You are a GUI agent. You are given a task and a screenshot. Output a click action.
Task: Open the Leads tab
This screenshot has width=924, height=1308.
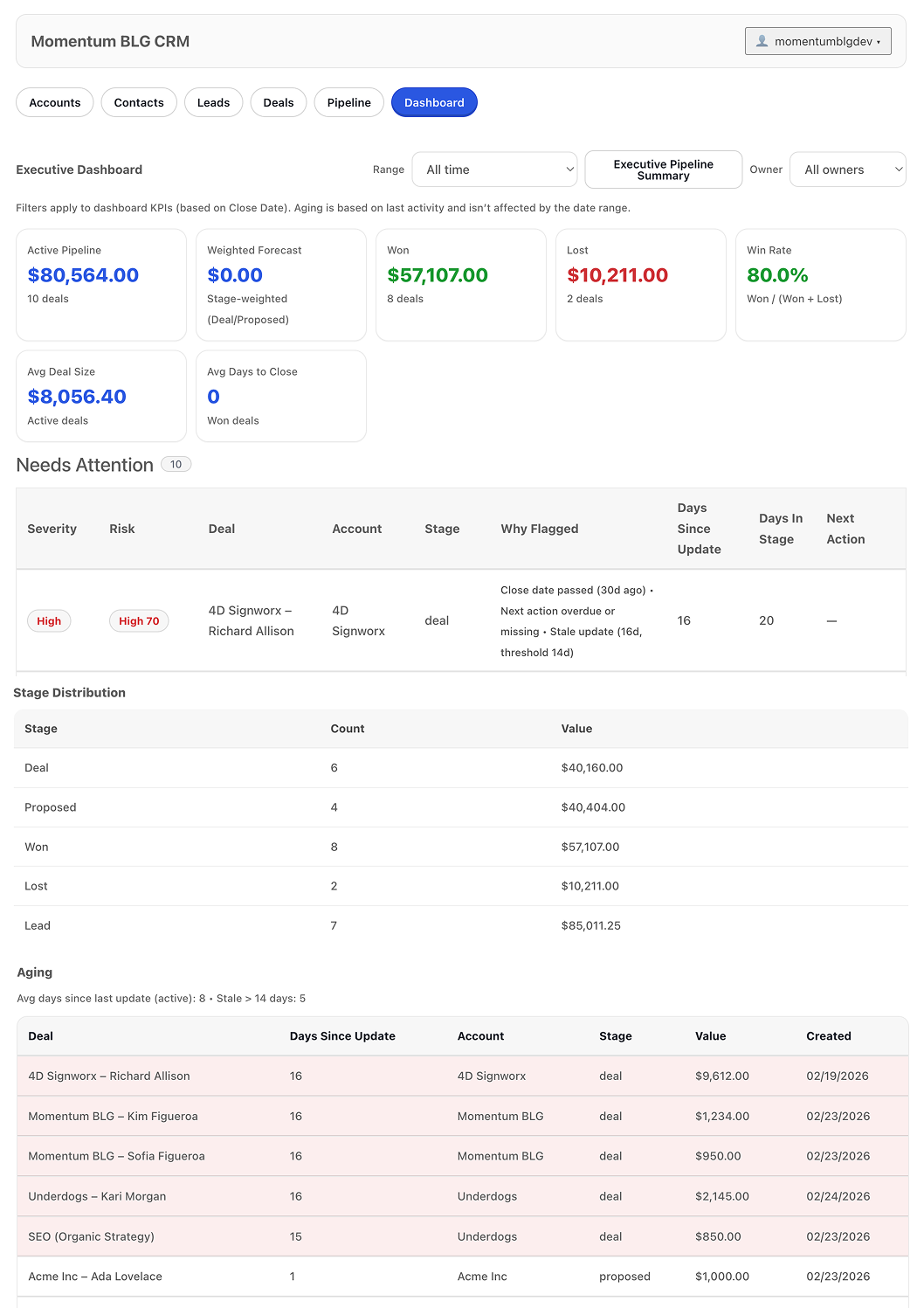pos(213,102)
